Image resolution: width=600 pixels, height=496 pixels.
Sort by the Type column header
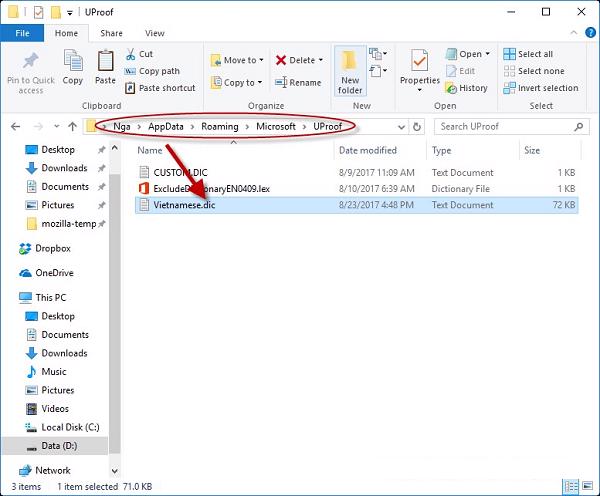click(x=441, y=150)
